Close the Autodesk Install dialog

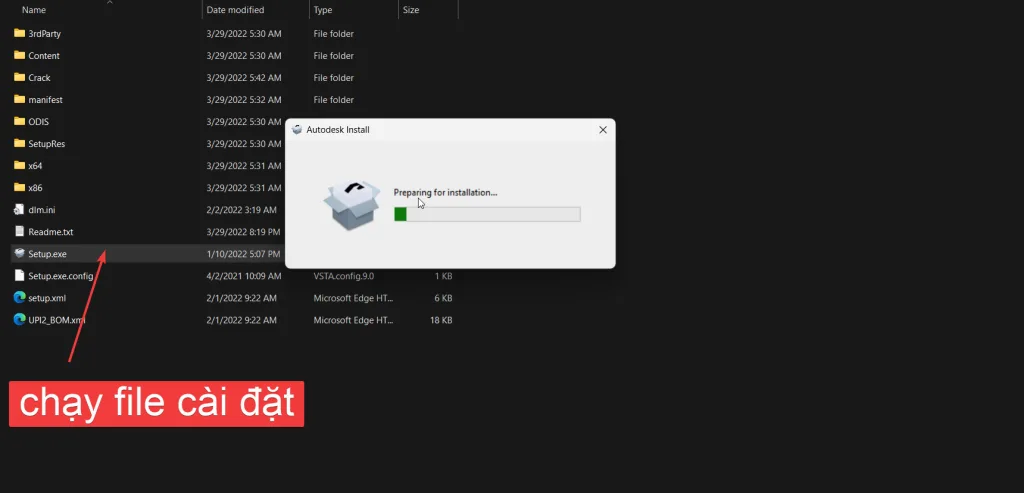point(603,130)
